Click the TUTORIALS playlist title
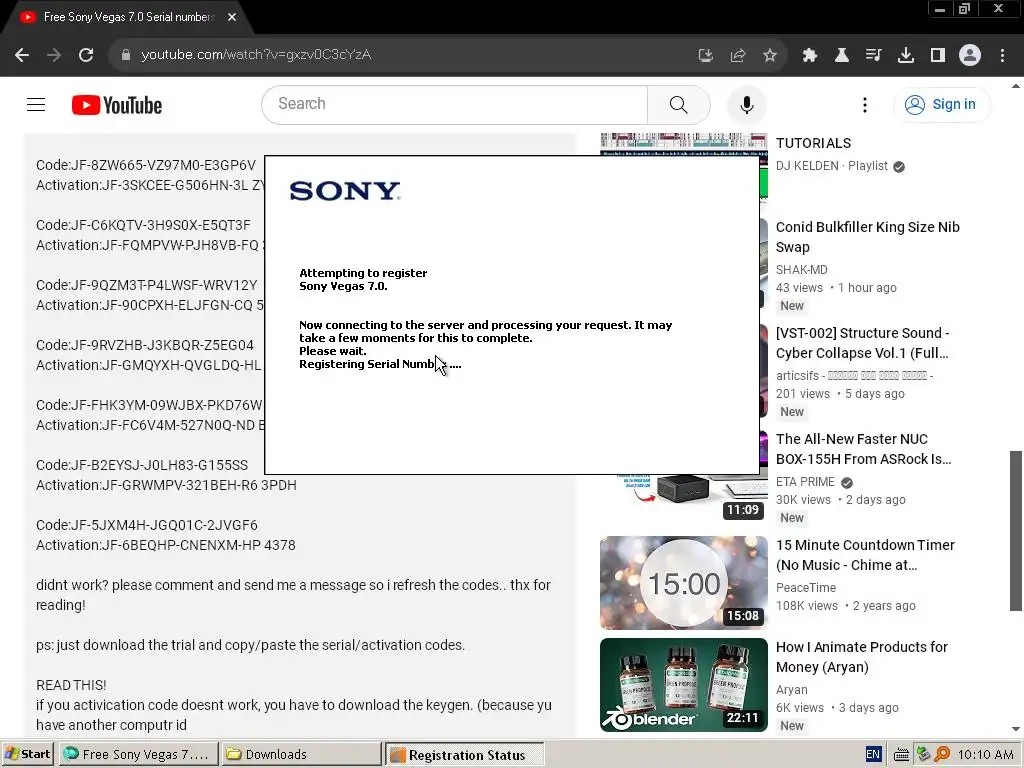 point(813,143)
